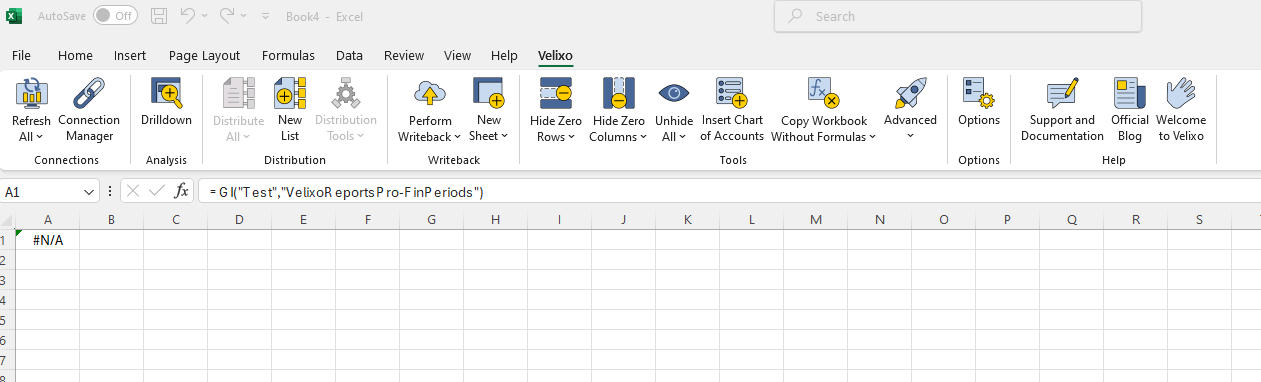Screen dimensions: 1261x382
Task: Open Support and Documentation
Action: [1062, 110]
